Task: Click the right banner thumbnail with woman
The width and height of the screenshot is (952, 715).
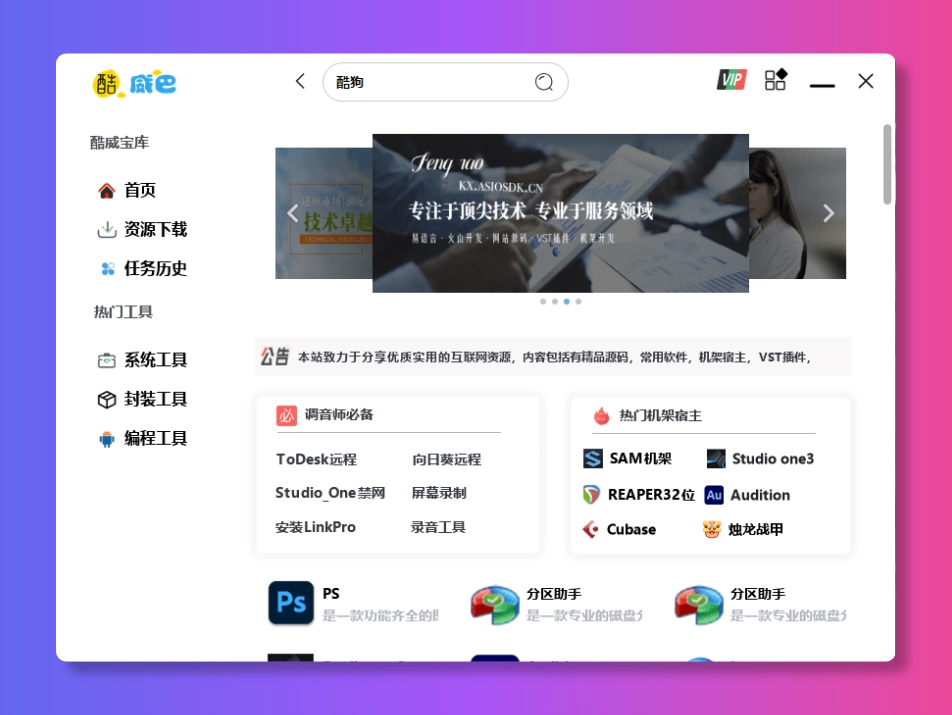Action: coord(797,213)
